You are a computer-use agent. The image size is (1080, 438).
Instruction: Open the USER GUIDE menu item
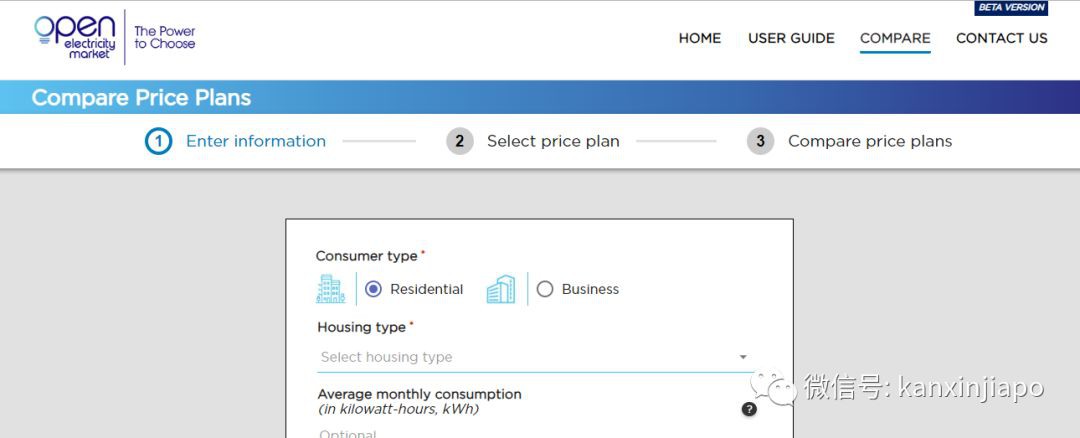pos(791,38)
